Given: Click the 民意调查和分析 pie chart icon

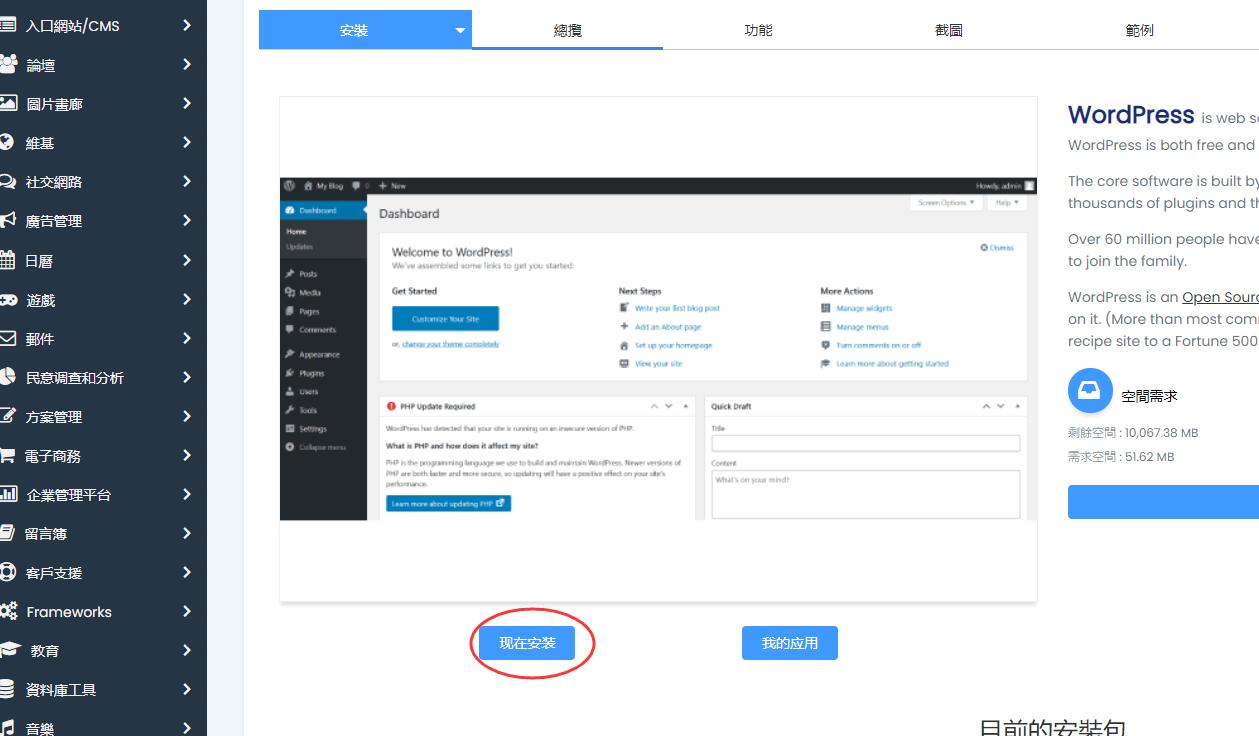Looking at the screenshot, I should pos(8,377).
